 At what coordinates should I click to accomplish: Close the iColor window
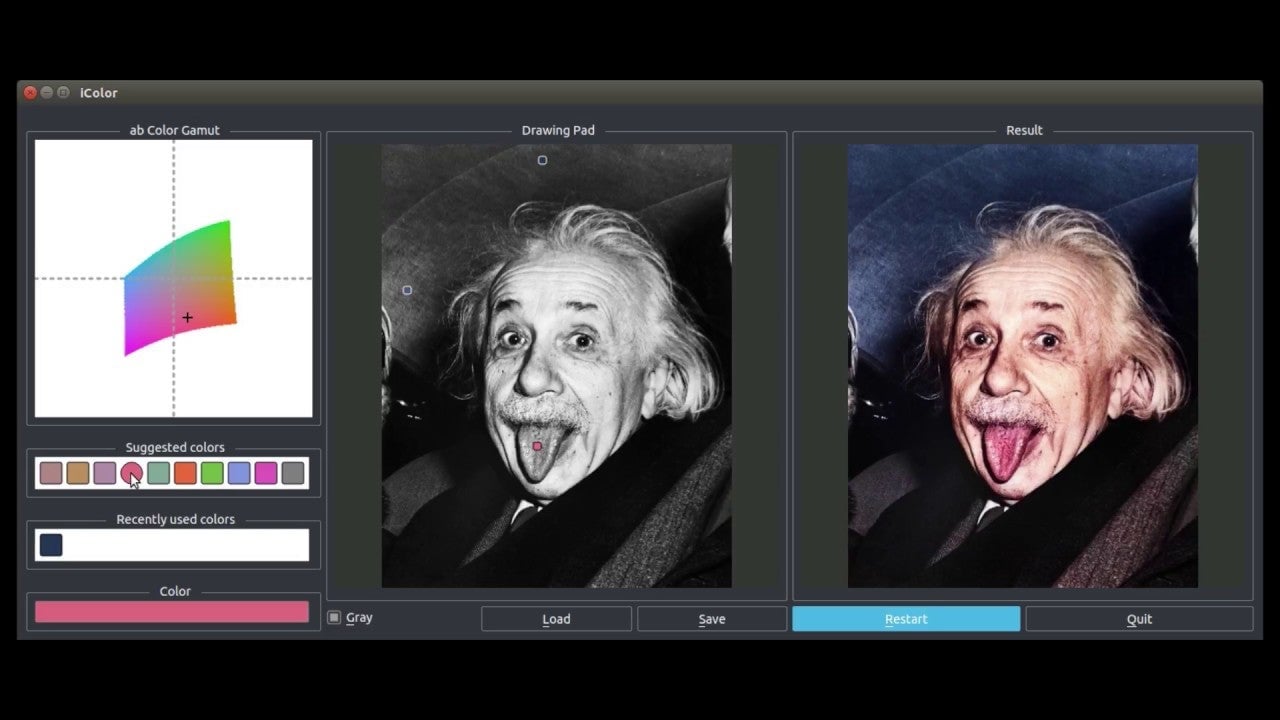click(x=30, y=92)
